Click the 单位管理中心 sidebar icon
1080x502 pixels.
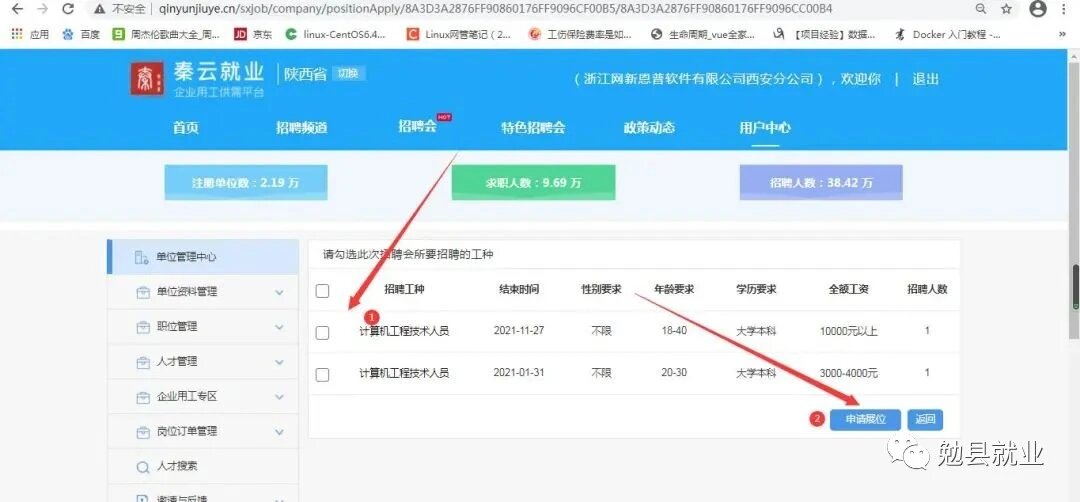pyautogui.click(x=141, y=257)
